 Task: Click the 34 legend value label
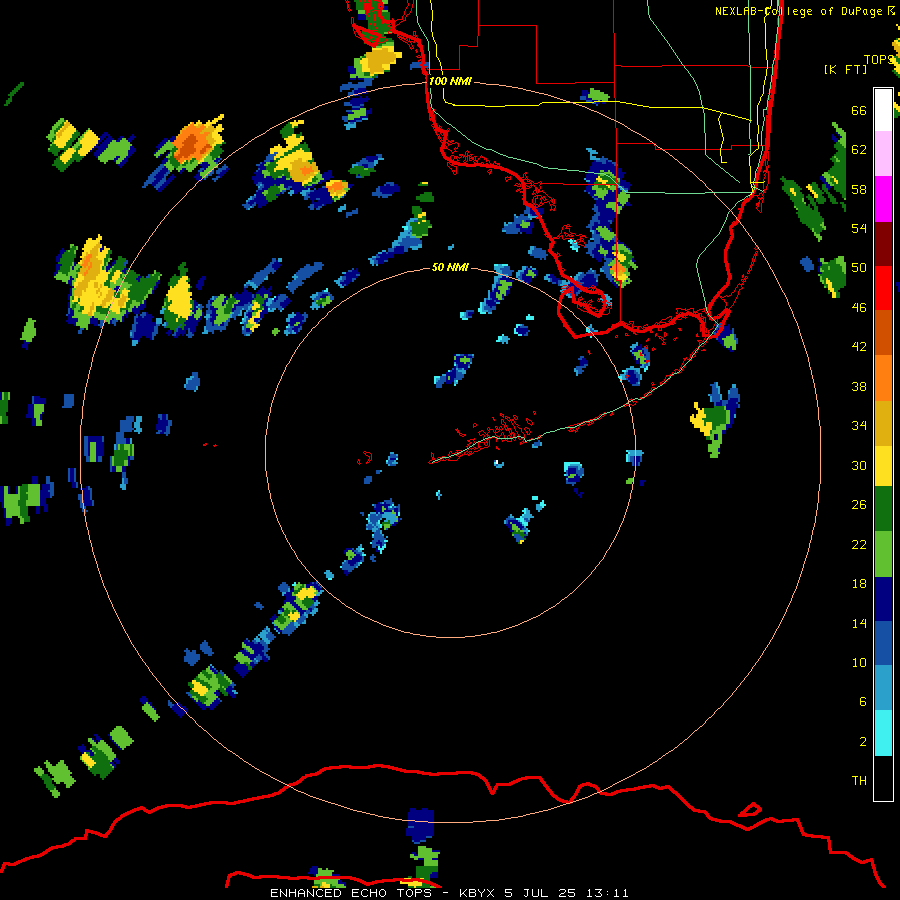click(x=859, y=425)
